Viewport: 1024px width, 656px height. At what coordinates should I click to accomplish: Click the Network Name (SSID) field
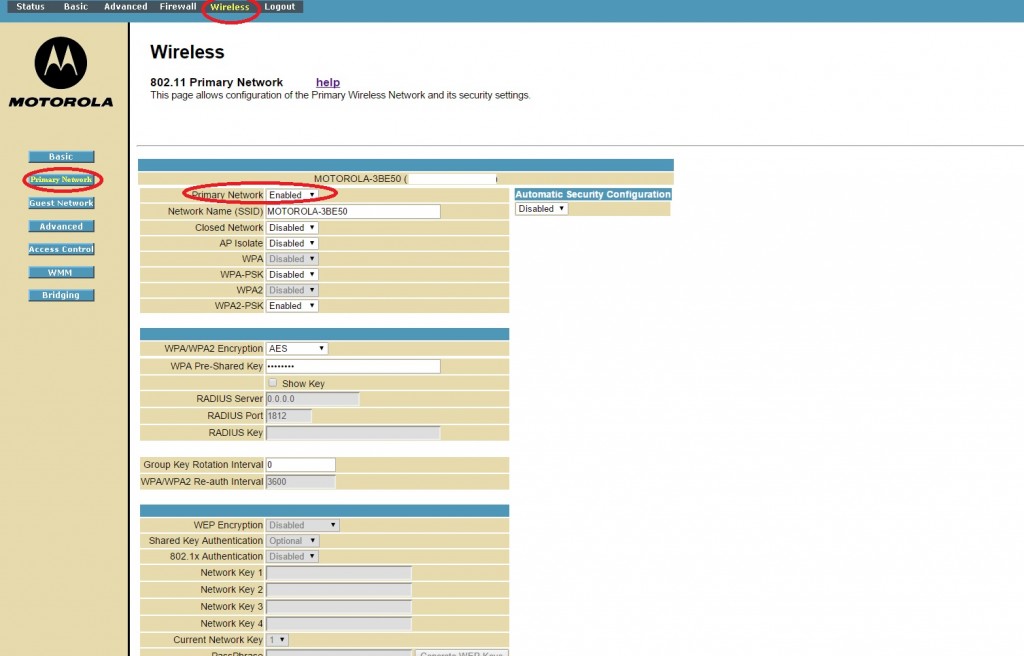point(353,212)
